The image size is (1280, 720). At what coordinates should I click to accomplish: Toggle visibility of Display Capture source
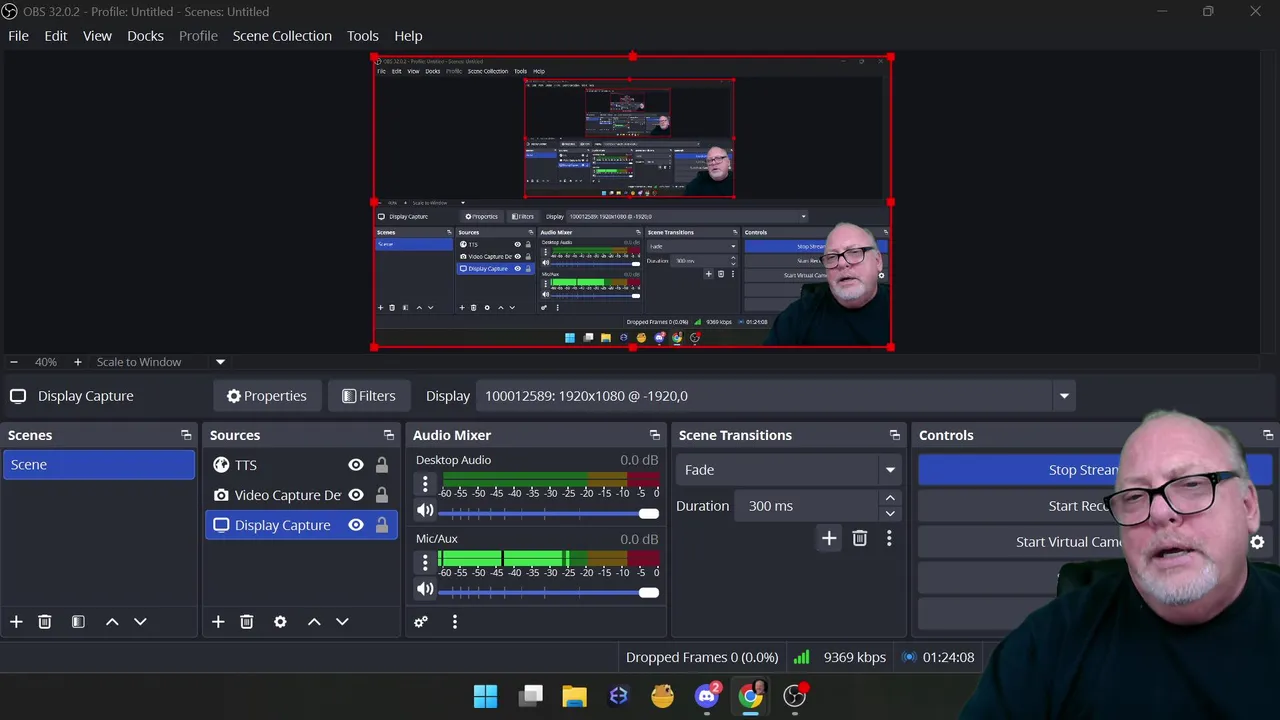click(x=355, y=525)
